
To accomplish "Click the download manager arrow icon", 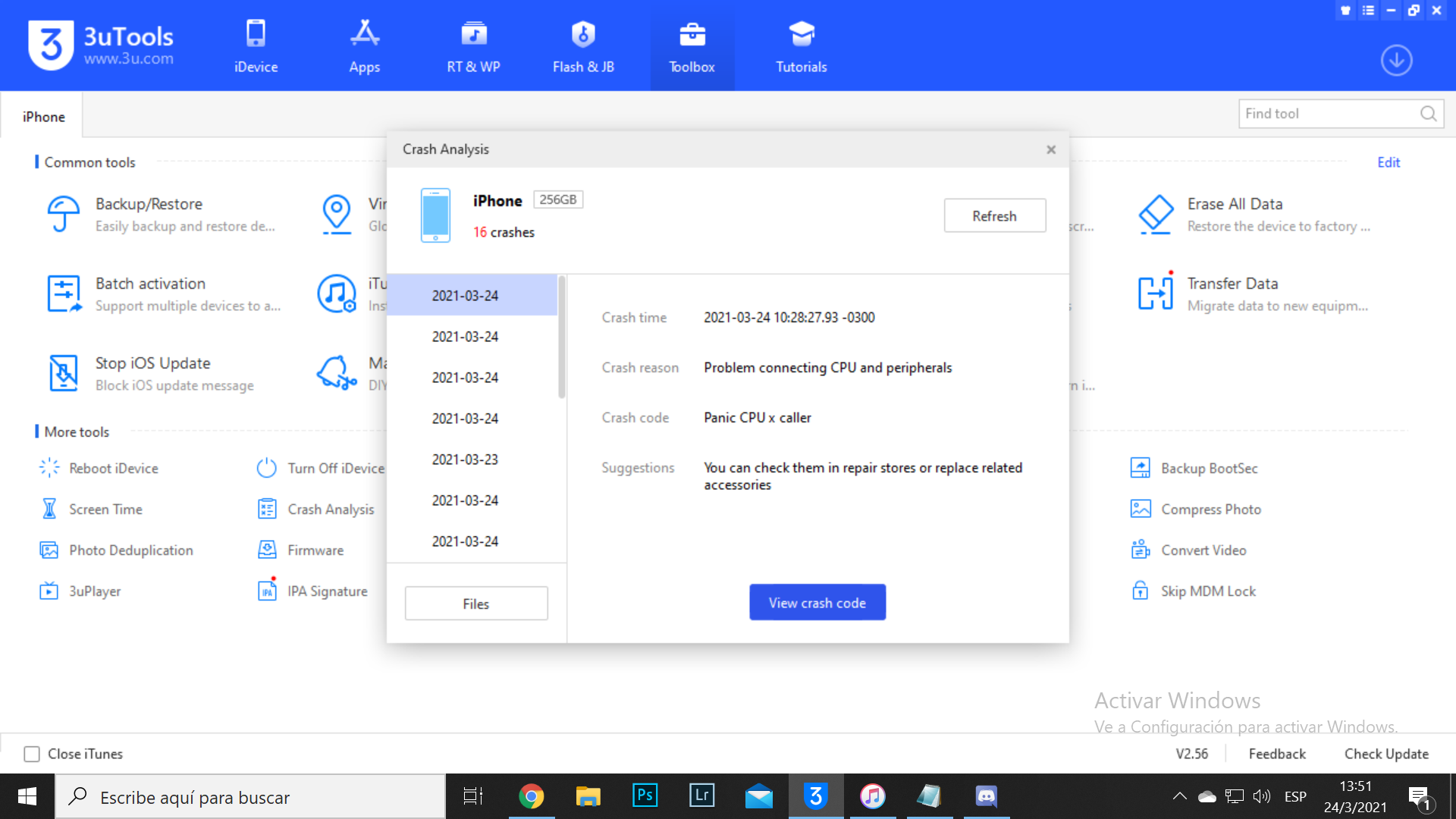I will [x=1396, y=61].
